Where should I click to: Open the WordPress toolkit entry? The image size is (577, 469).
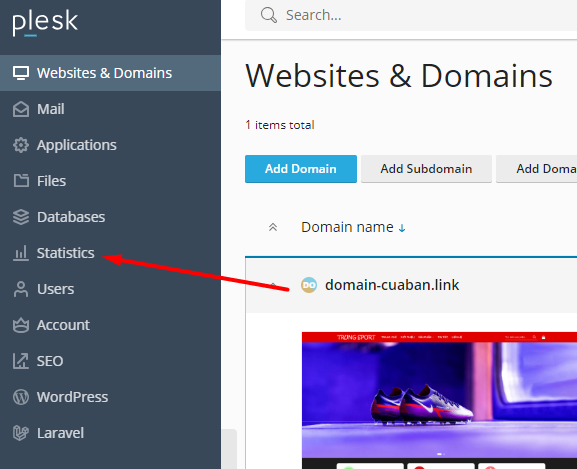pyautogui.click(x=110, y=397)
